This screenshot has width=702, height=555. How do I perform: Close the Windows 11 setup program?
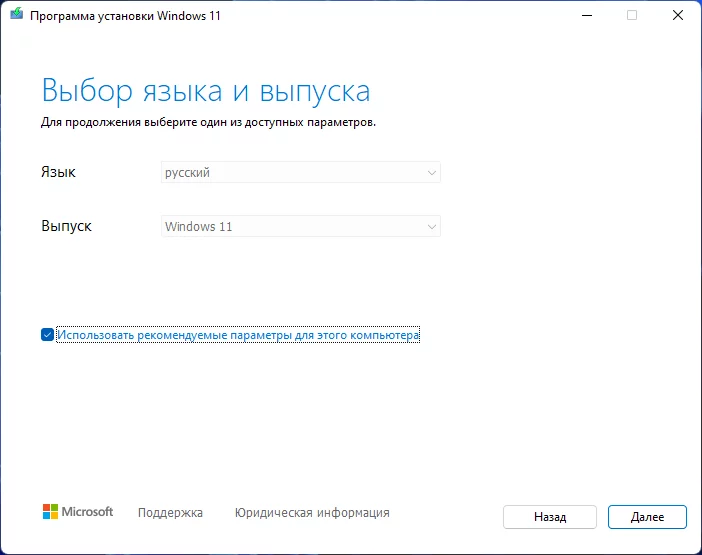(678, 15)
